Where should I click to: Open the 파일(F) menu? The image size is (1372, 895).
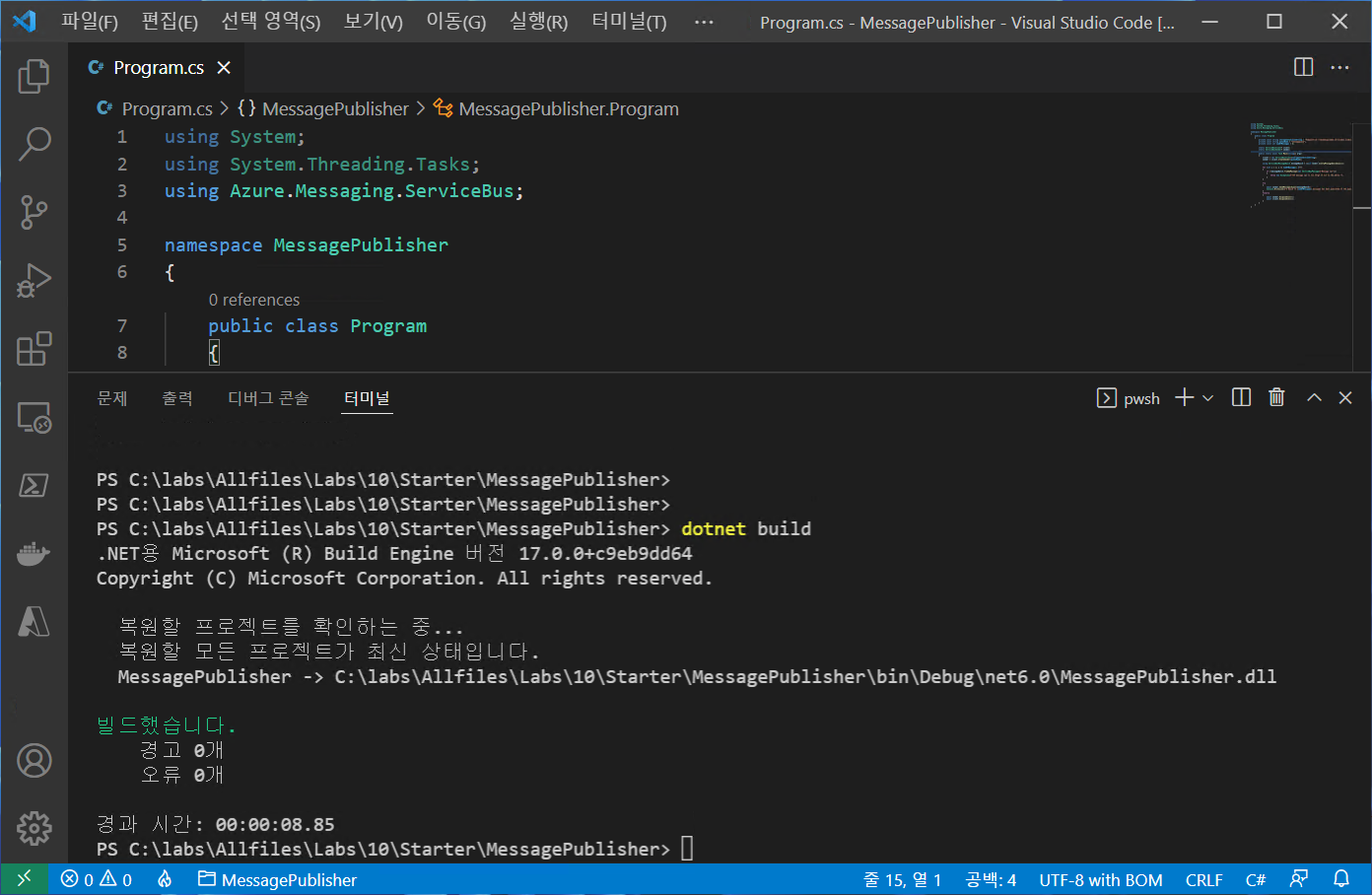pyautogui.click(x=90, y=22)
